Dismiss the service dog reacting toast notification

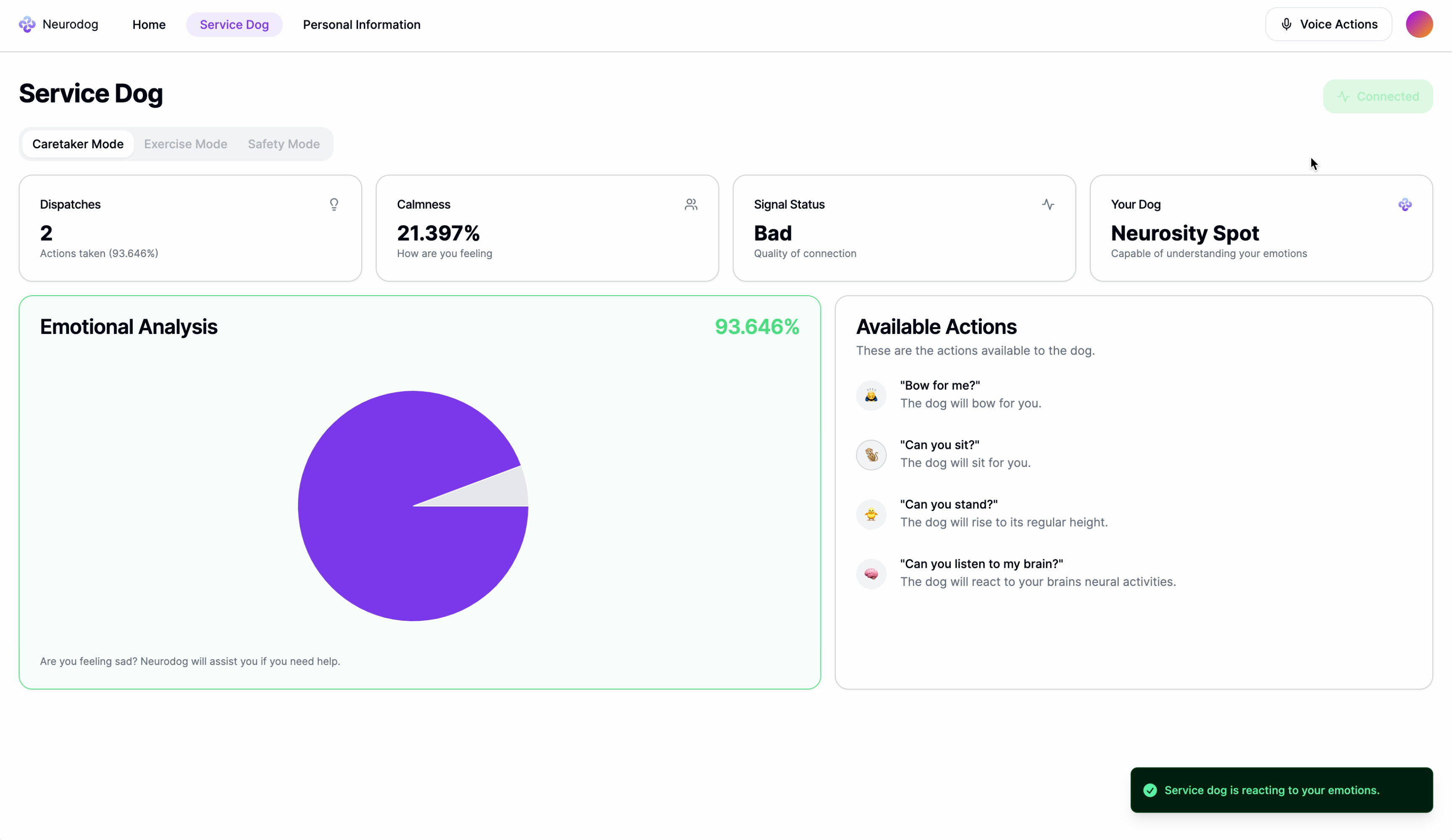(x=1281, y=790)
